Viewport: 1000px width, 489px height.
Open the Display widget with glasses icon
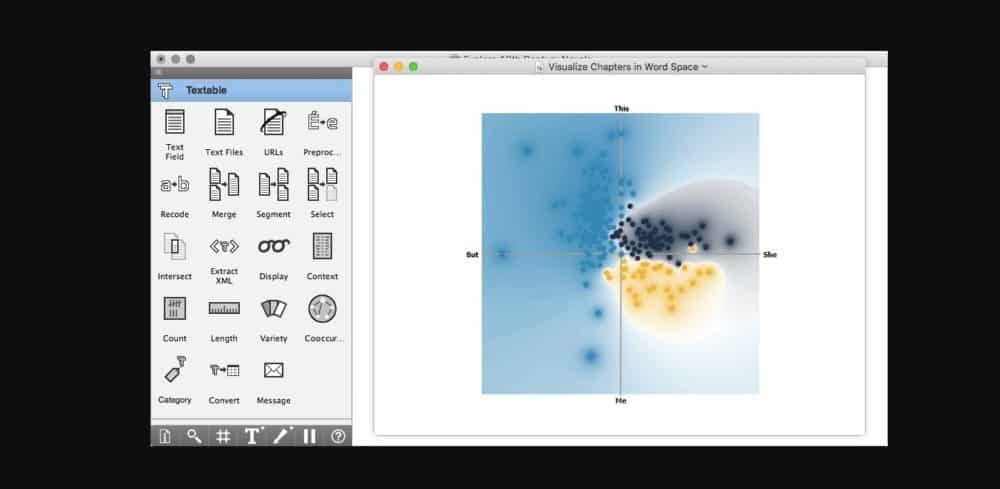[x=273, y=247]
